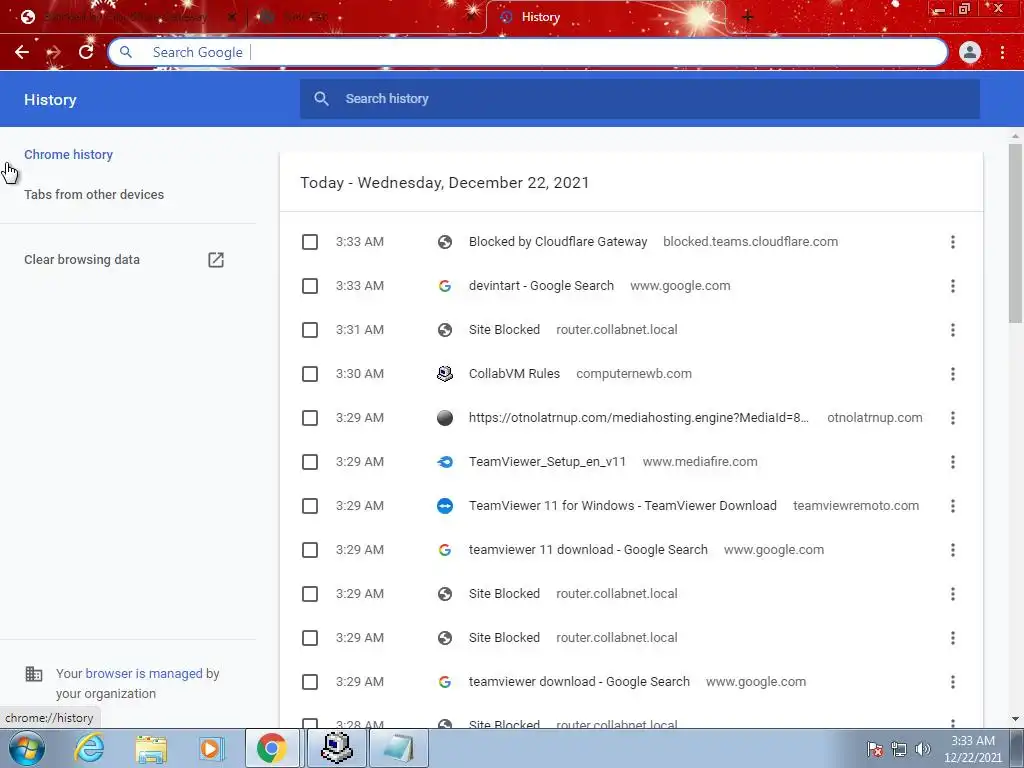Viewport: 1024px width, 768px height.
Task: Click the history page vertical scrollbar thumb
Action: [1015, 232]
